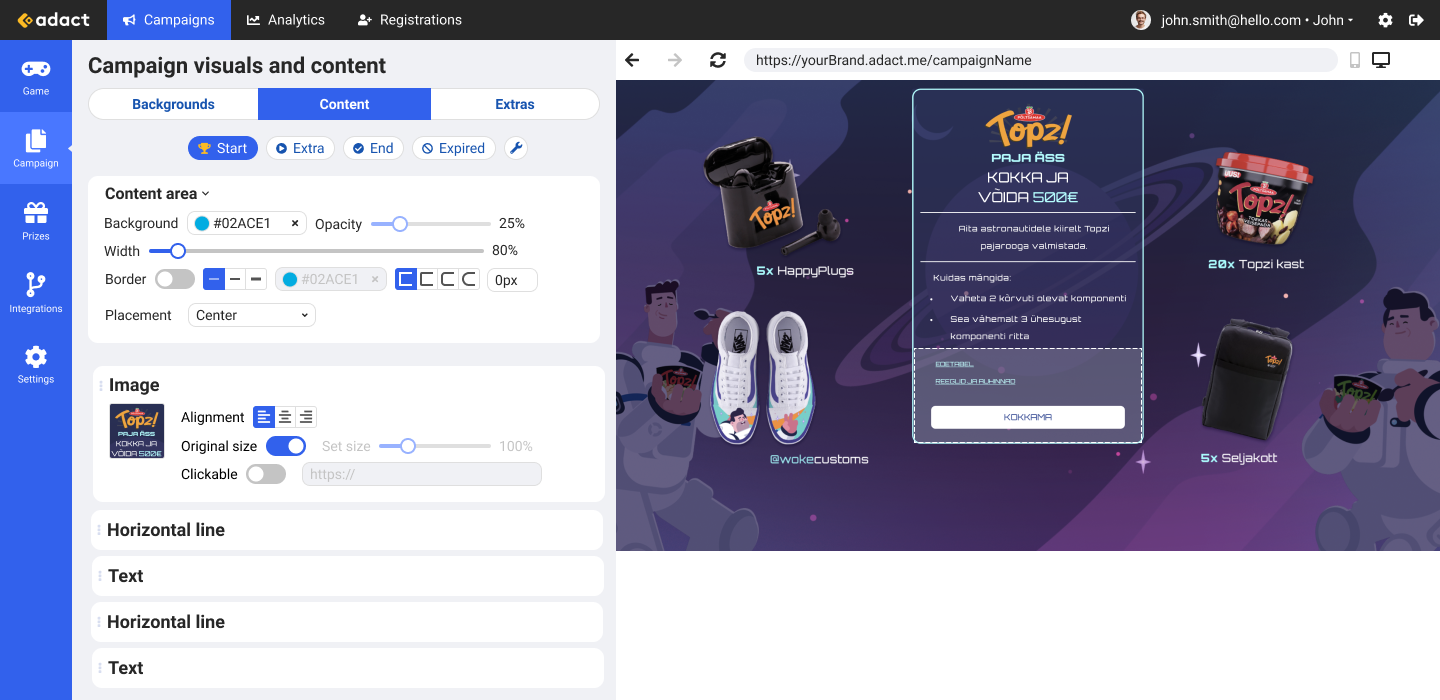Enable the Clickable toggle
This screenshot has height=700, width=1440.
(x=266, y=474)
